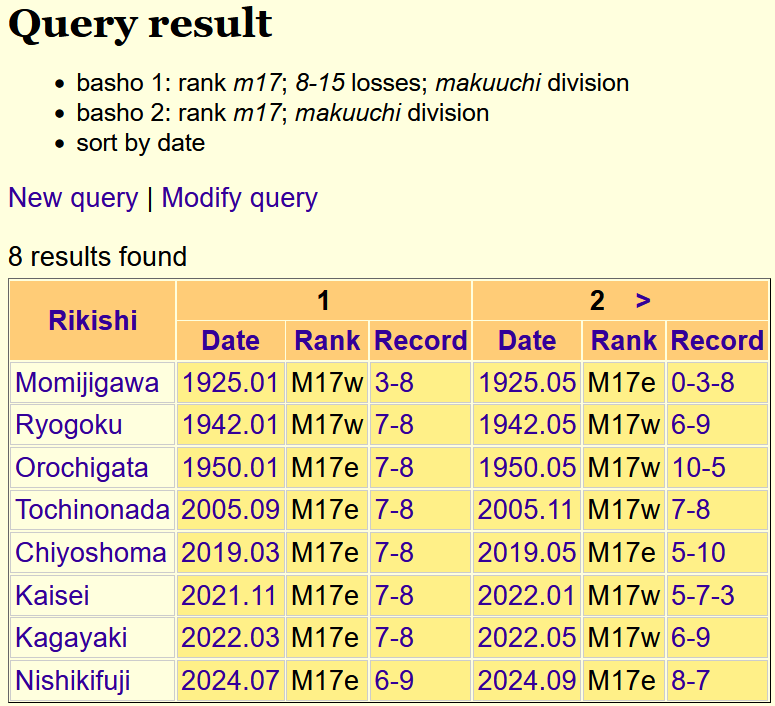Open Orochigata's 10-5 record link
Viewport: 775px width, 706px height.
[698, 468]
